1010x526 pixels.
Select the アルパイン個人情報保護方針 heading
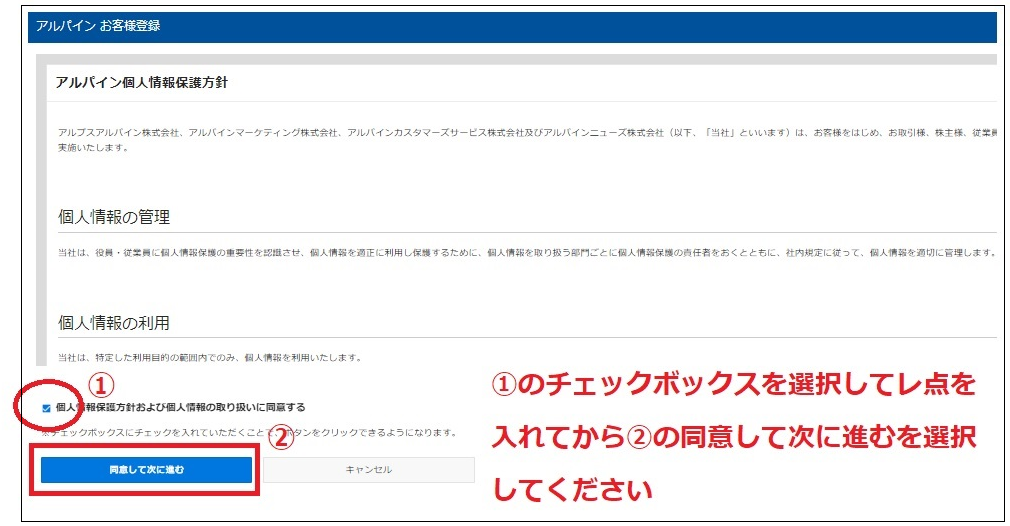click(142, 82)
